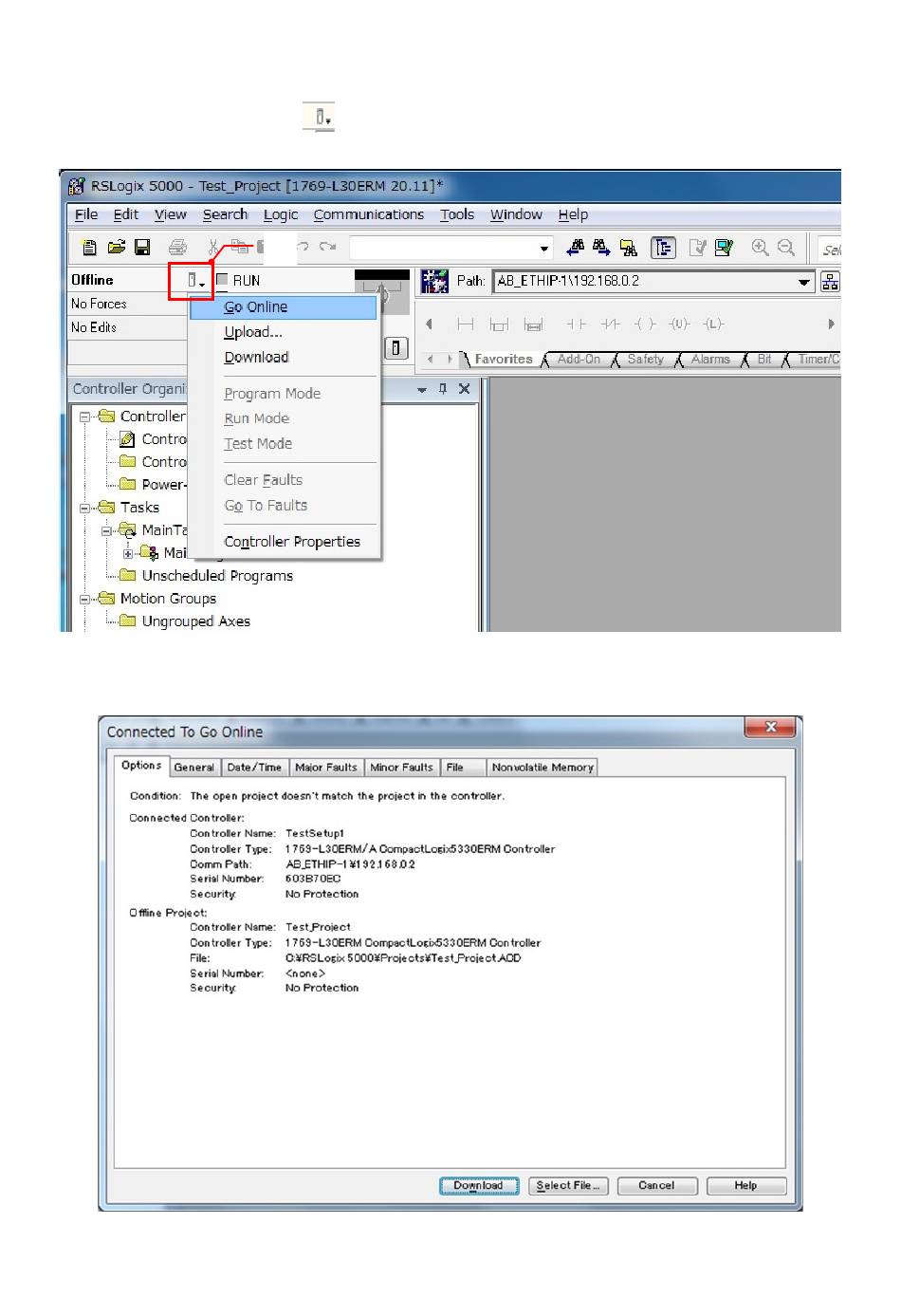Pin the Controller Organizer panel
Viewport: 901px width, 1316px height.
coord(443,389)
